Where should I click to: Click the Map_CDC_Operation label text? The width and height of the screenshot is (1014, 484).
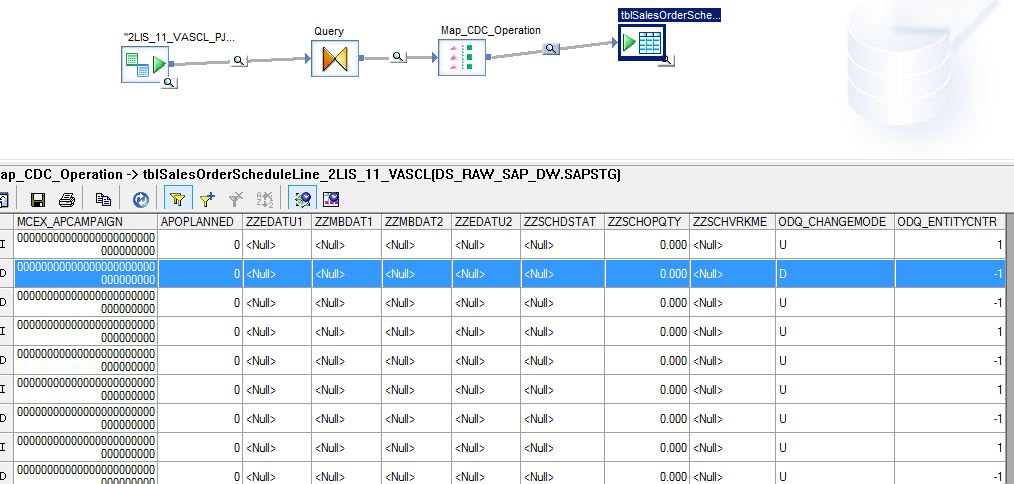click(x=491, y=30)
